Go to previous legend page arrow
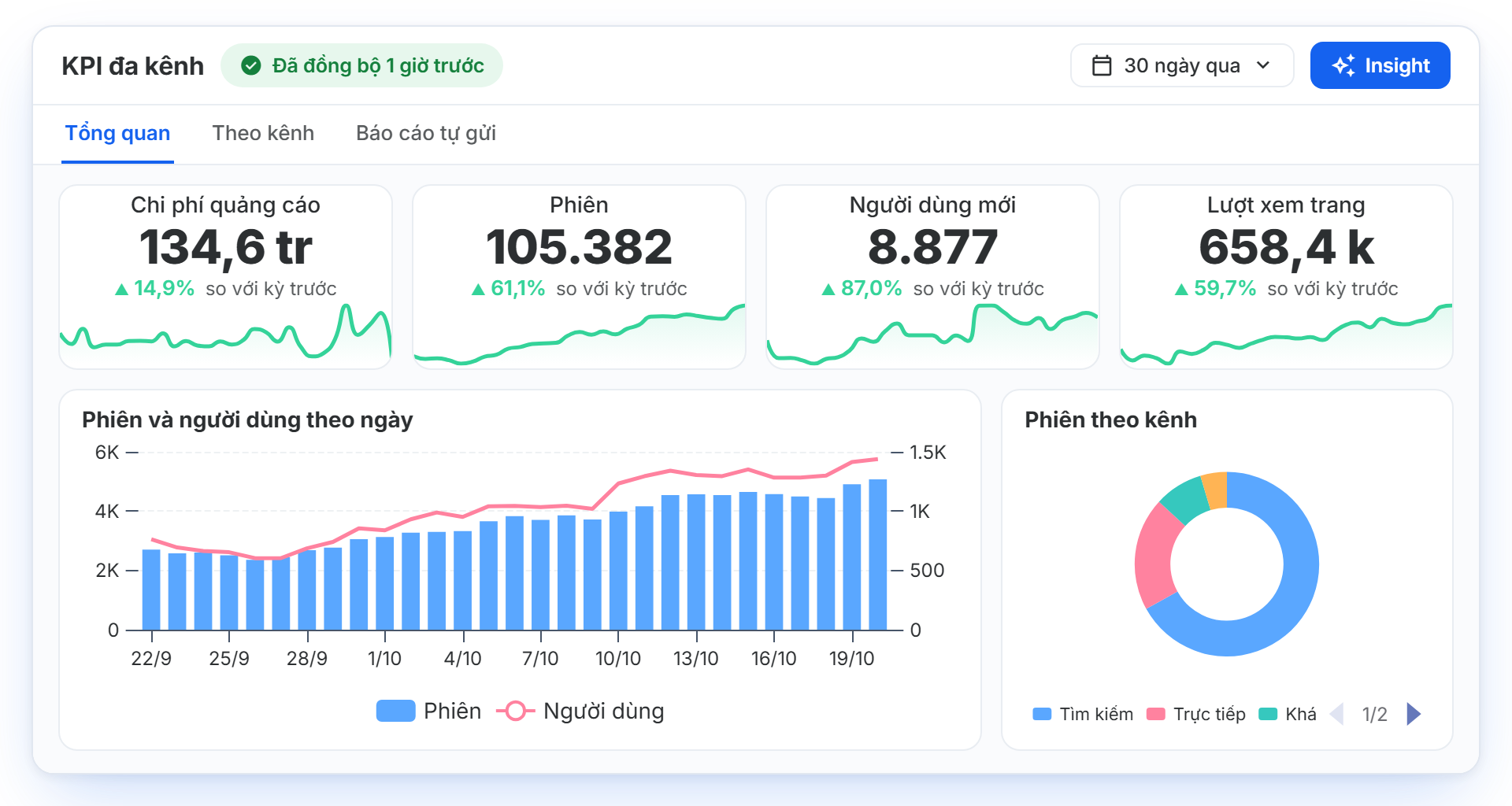This screenshot has height=806, width=1512. point(1336,714)
